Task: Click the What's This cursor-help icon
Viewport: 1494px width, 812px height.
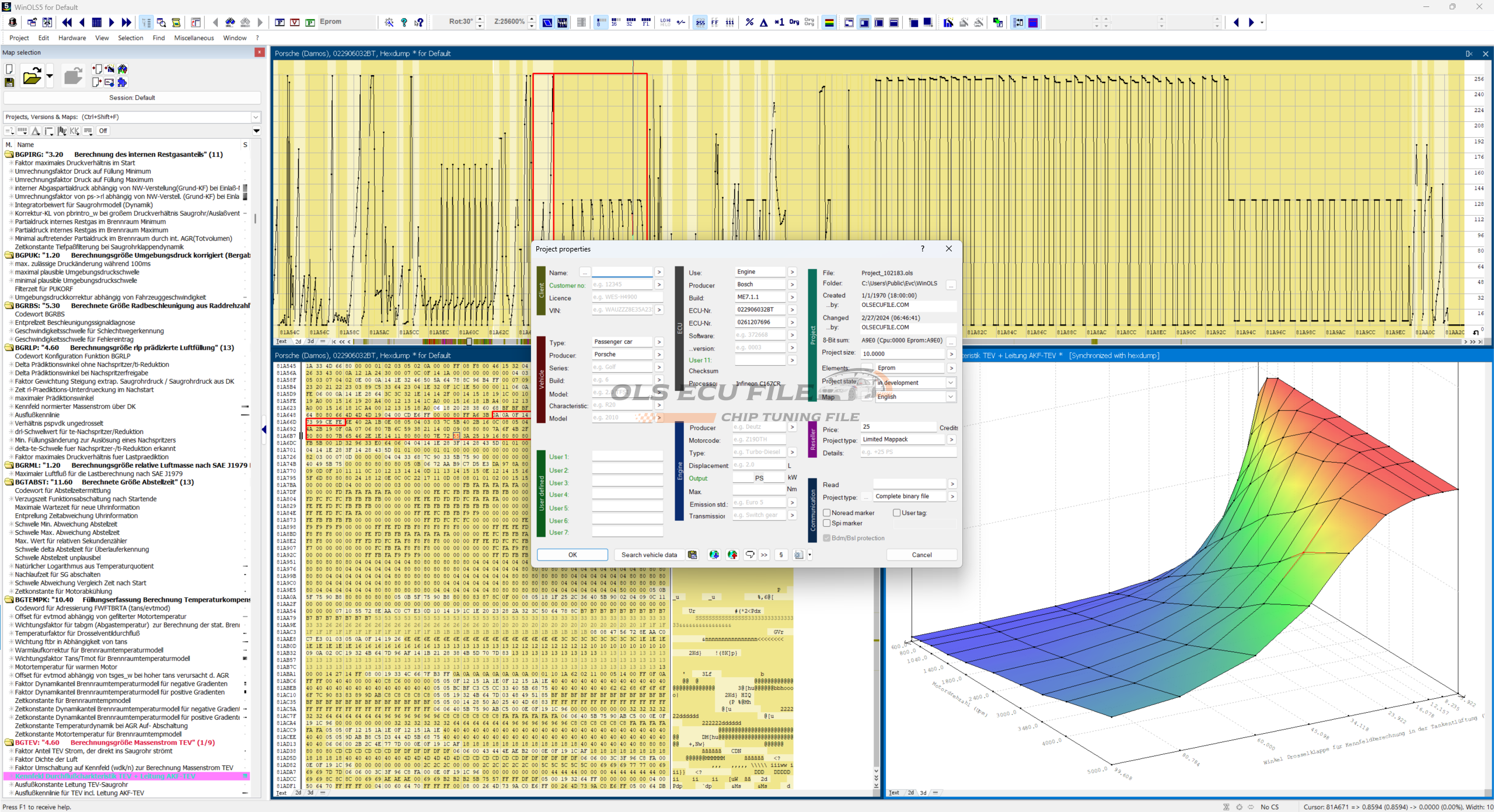Action: [x=419, y=22]
